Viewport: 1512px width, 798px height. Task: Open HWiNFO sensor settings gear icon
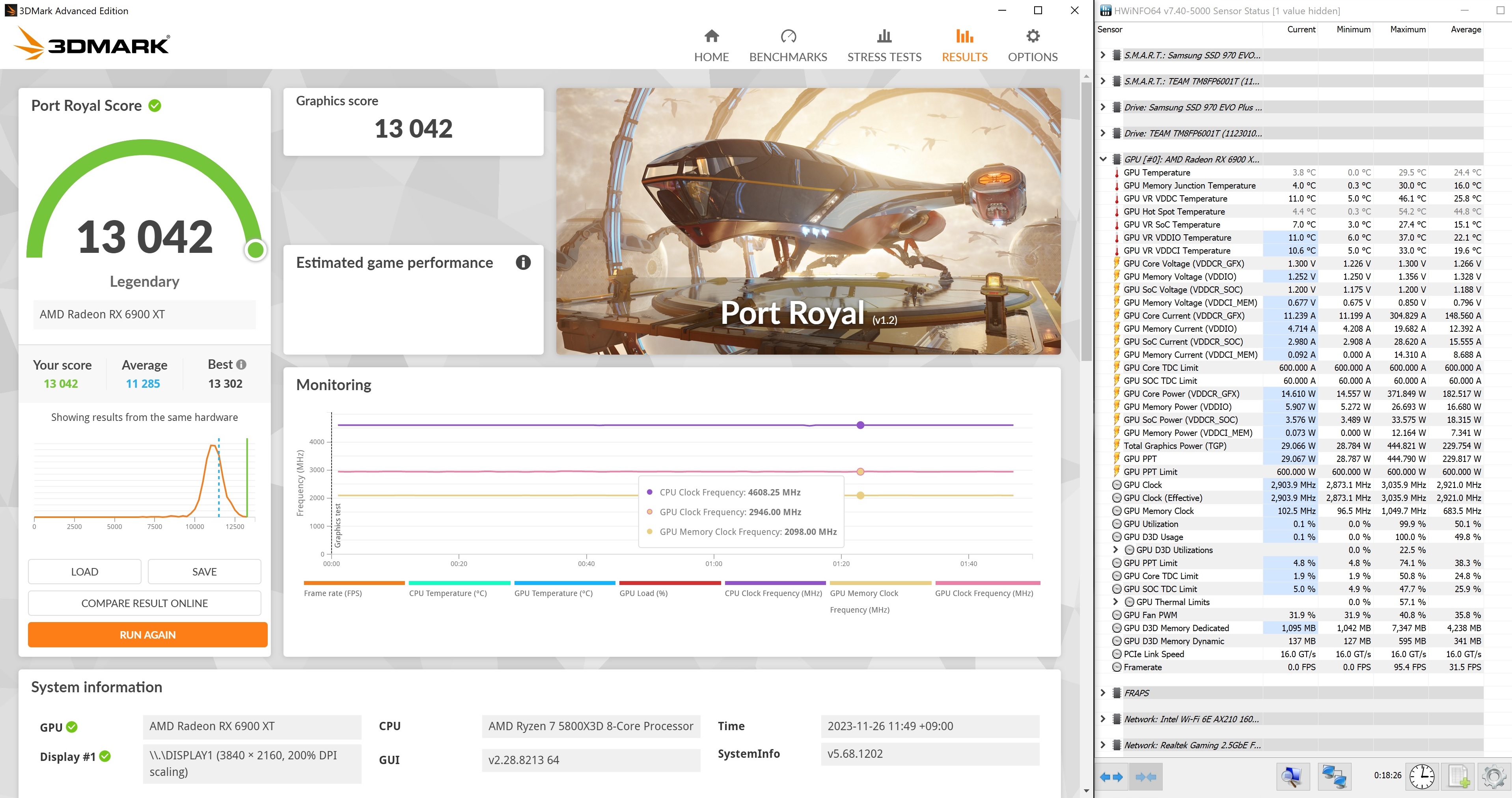click(1494, 777)
